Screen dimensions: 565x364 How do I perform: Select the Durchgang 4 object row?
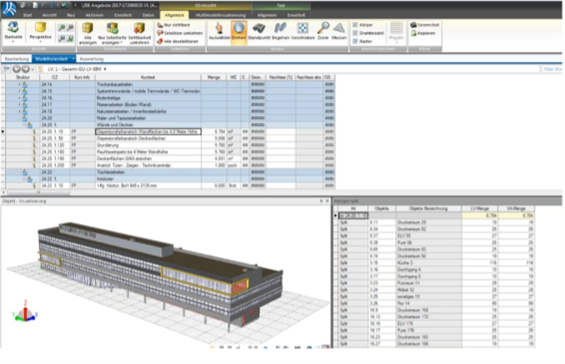[x=435, y=270]
